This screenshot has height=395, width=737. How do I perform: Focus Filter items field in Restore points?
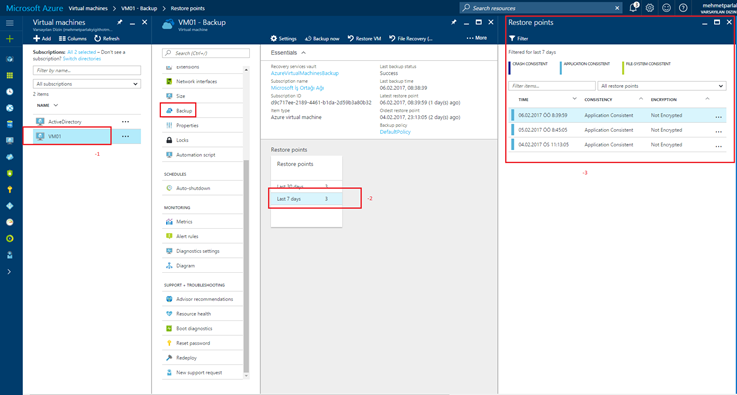[552, 86]
